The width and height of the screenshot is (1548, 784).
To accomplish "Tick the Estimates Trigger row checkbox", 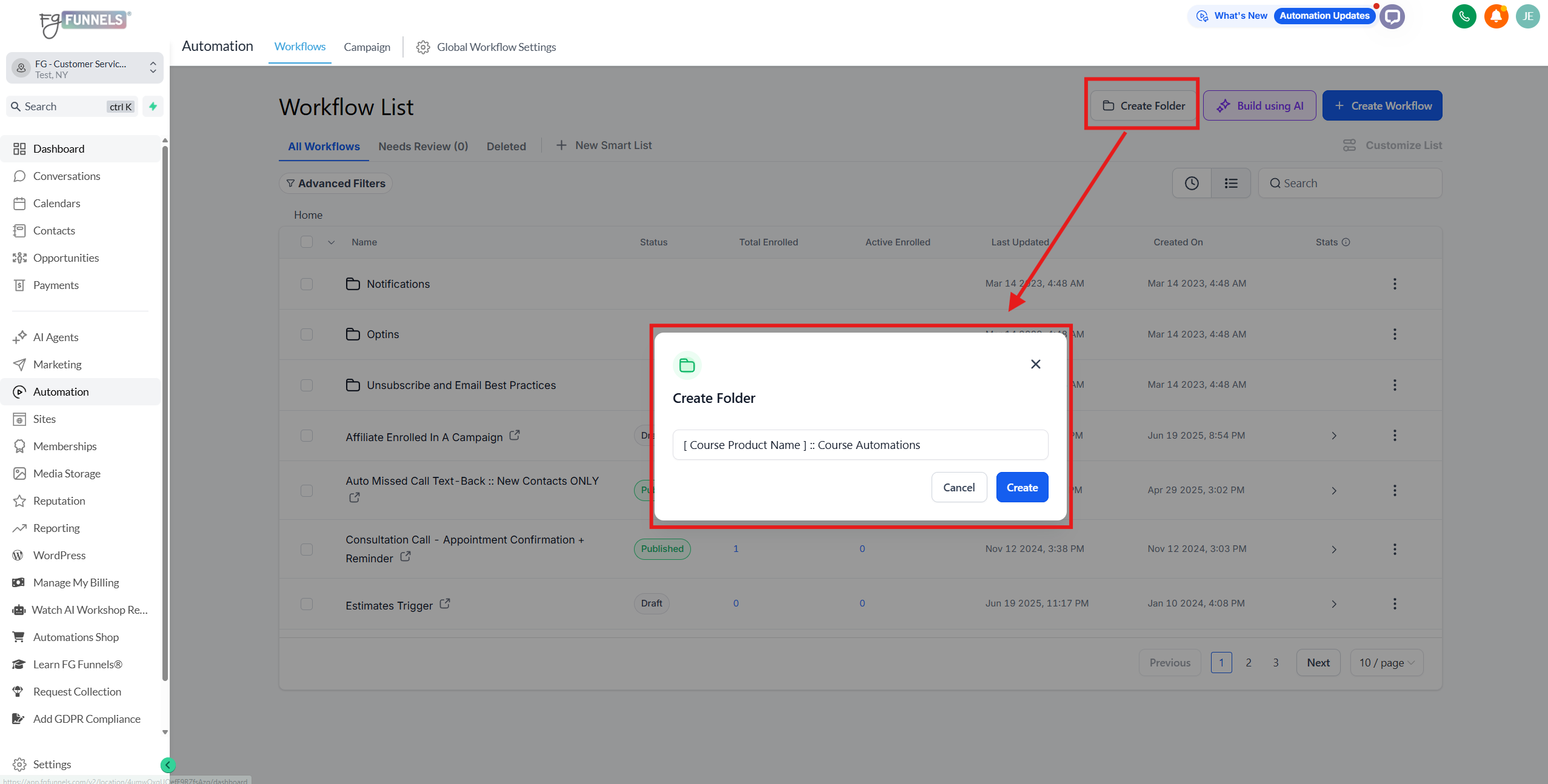I will (307, 604).
